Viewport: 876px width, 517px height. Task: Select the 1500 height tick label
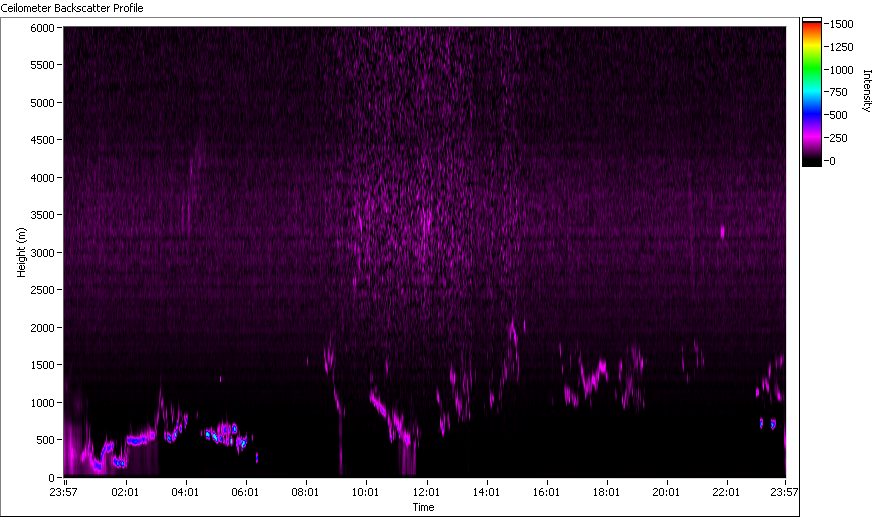(x=42, y=365)
